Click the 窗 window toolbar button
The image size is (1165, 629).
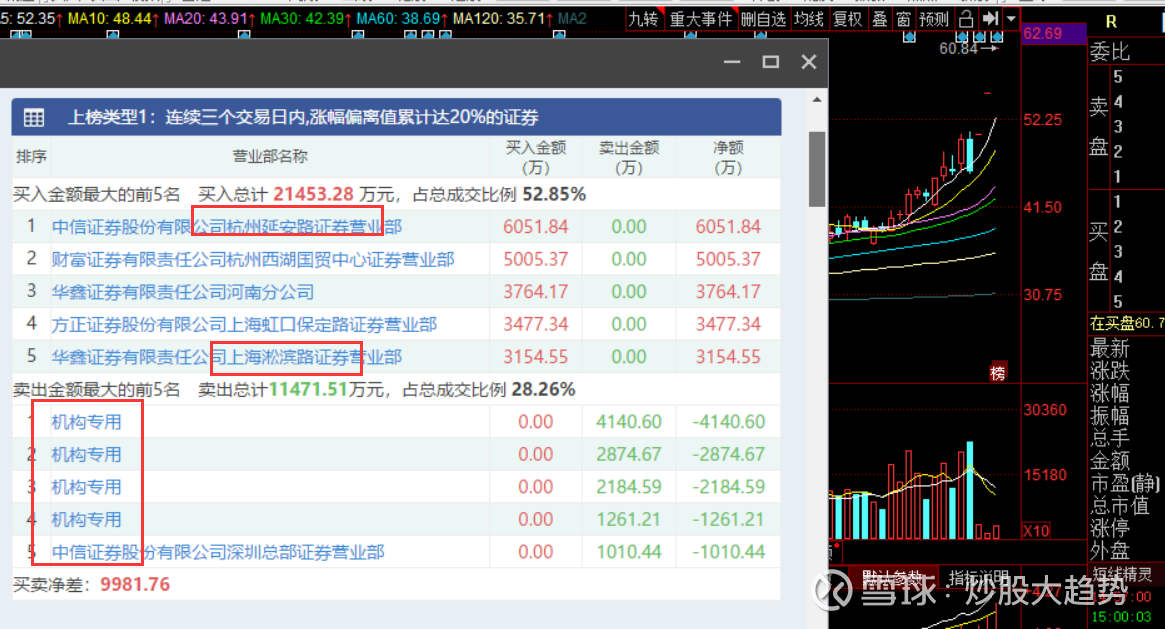coord(903,19)
